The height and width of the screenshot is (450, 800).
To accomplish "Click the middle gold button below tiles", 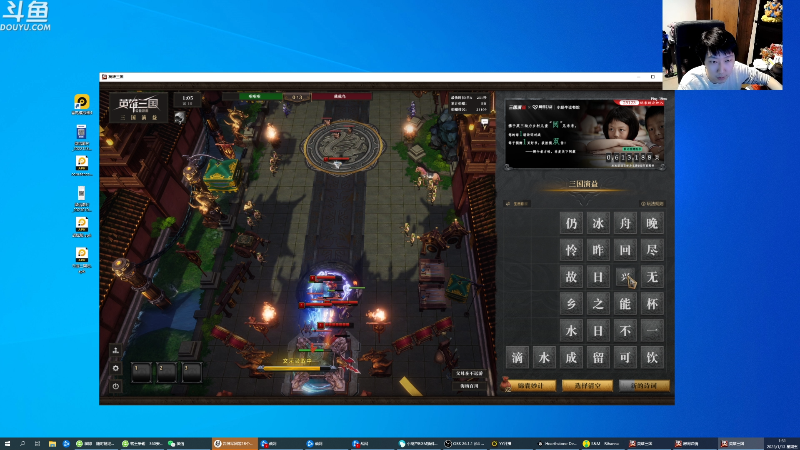I will (x=587, y=385).
